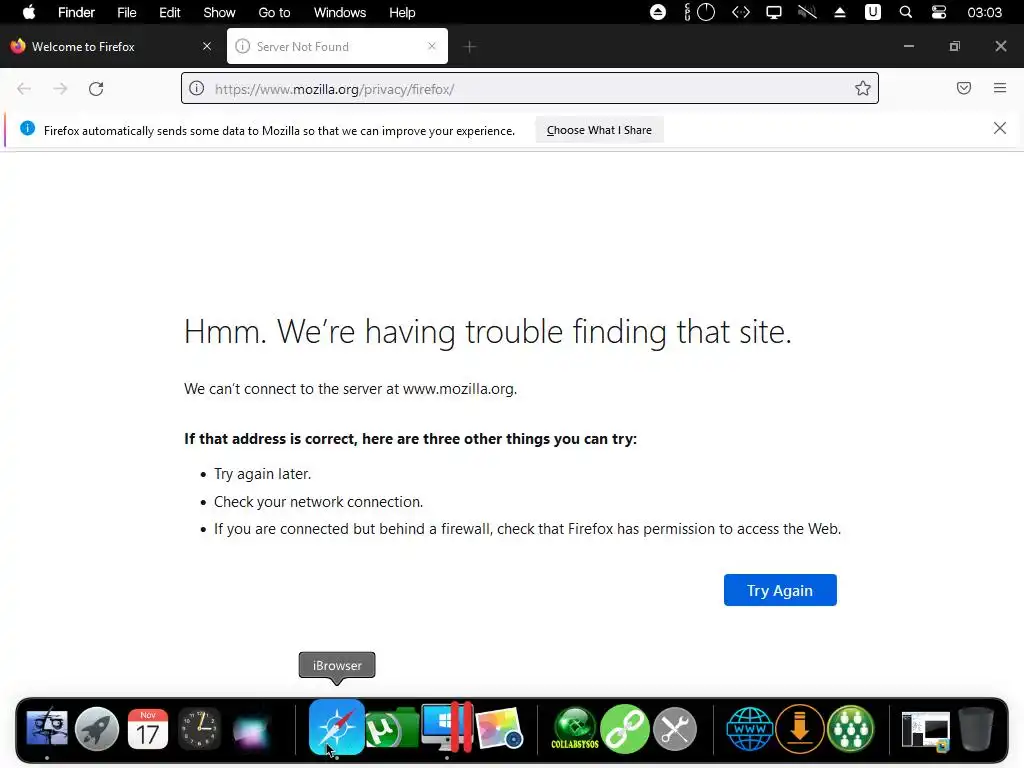
Task: Open the Siri orb dock icon
Action: pos(251,729)
